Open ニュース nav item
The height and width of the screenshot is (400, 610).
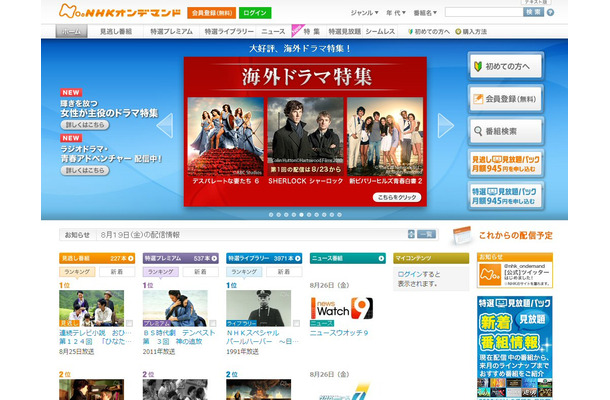pyautogui.click(x=273, y=32)
